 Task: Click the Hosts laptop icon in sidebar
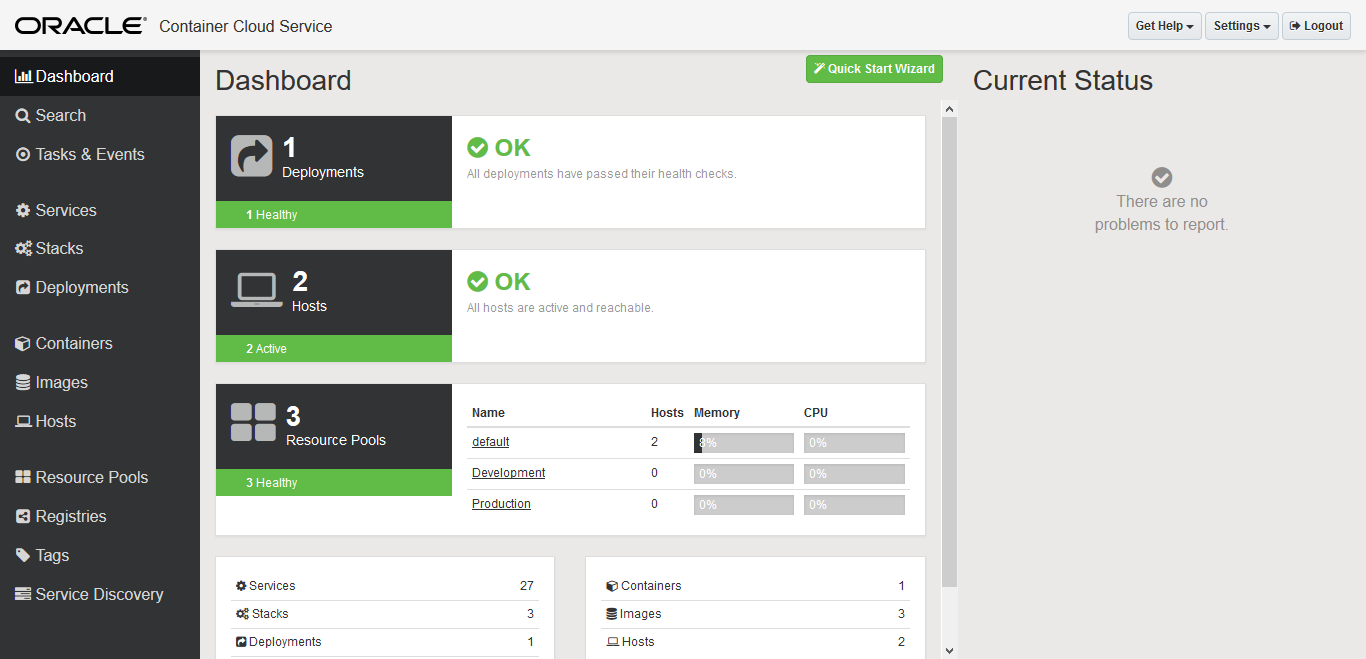[x=23, y=422]
